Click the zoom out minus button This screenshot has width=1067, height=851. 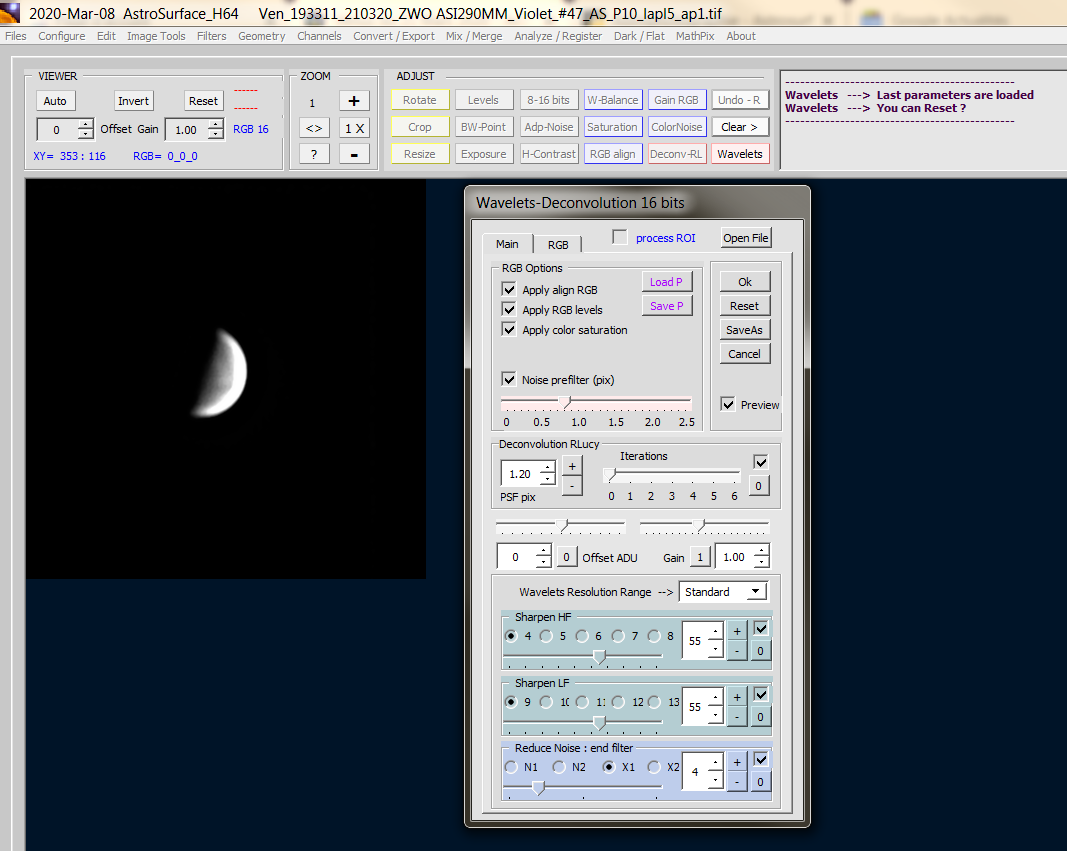(354, 154)
